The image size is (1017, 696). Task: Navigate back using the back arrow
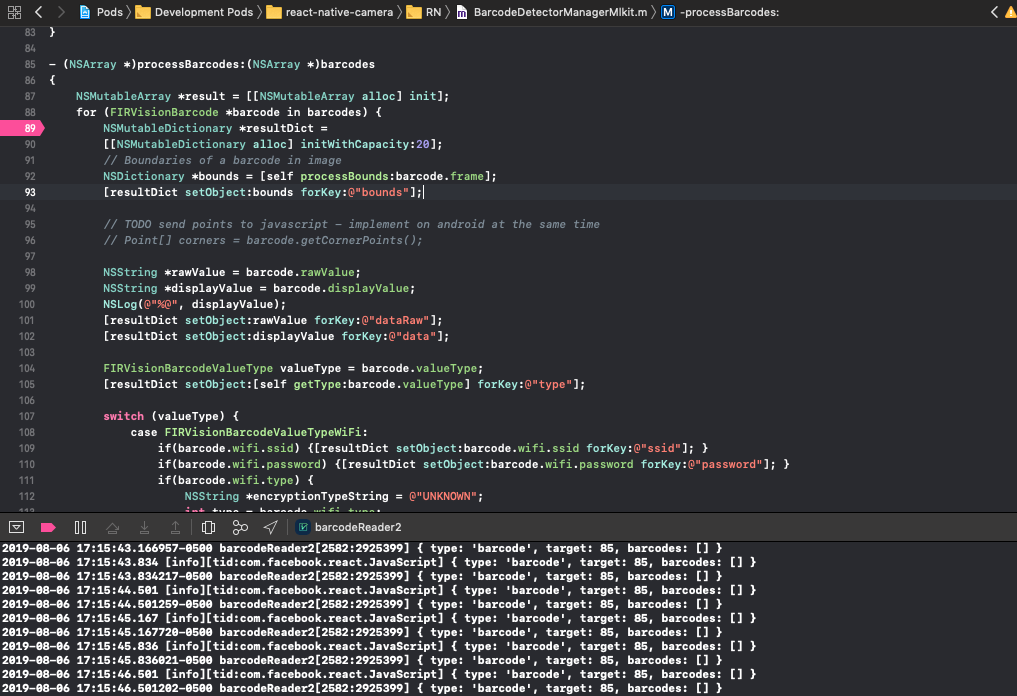(38, 12)
